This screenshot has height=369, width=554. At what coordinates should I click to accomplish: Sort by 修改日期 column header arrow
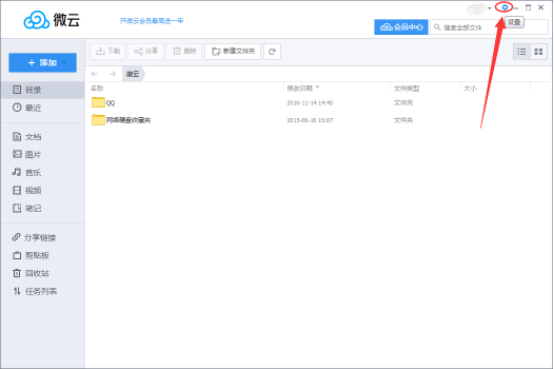click(317, 87)
